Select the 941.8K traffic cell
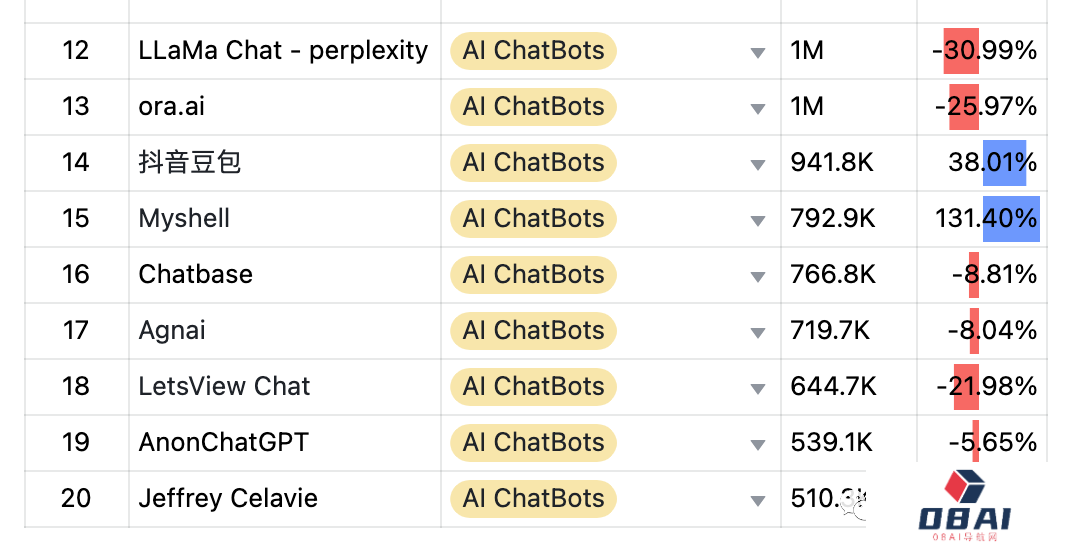 pyautogui.click(x=849, y=163)
